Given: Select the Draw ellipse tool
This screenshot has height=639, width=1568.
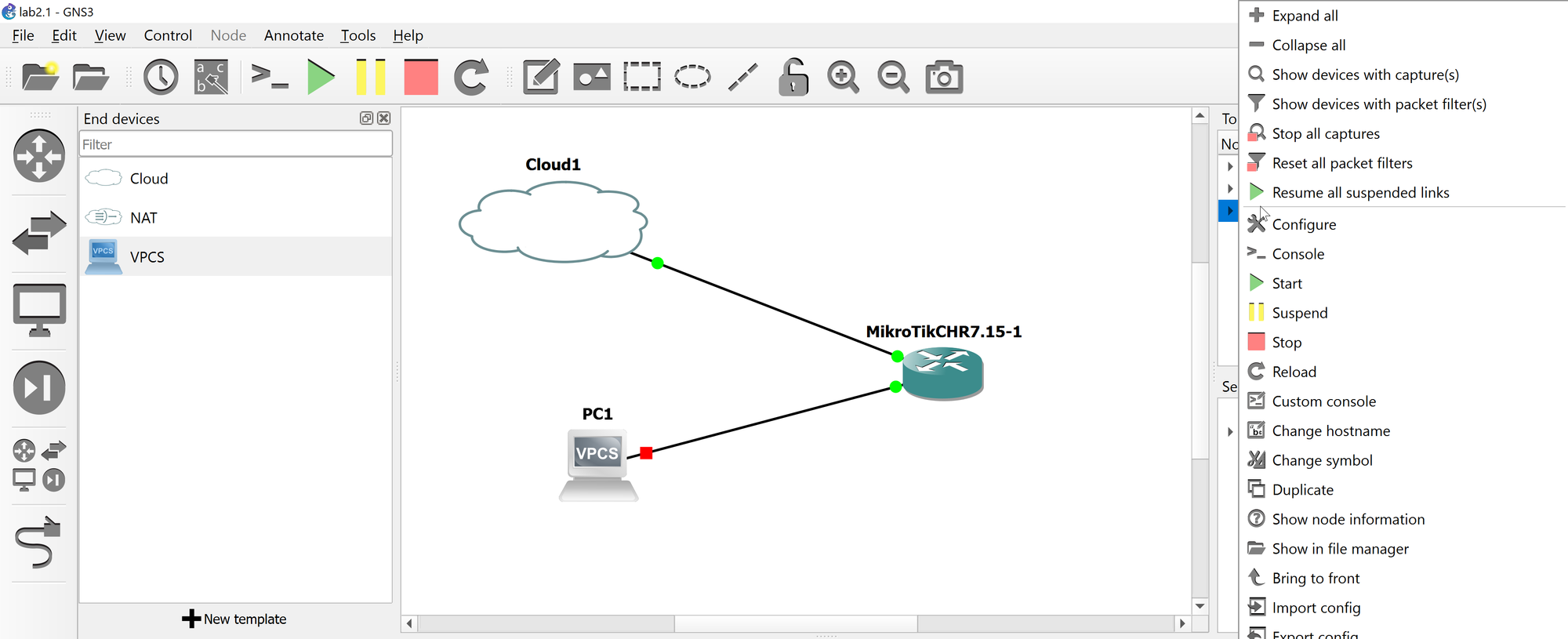Looking at the screenshot, I should click(692, 77).
